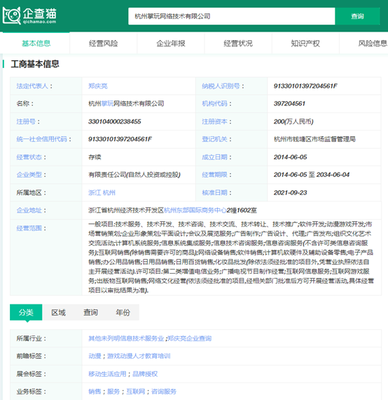
Task: Click registered capital value 200(万人民币)
Action: (293, 121)
